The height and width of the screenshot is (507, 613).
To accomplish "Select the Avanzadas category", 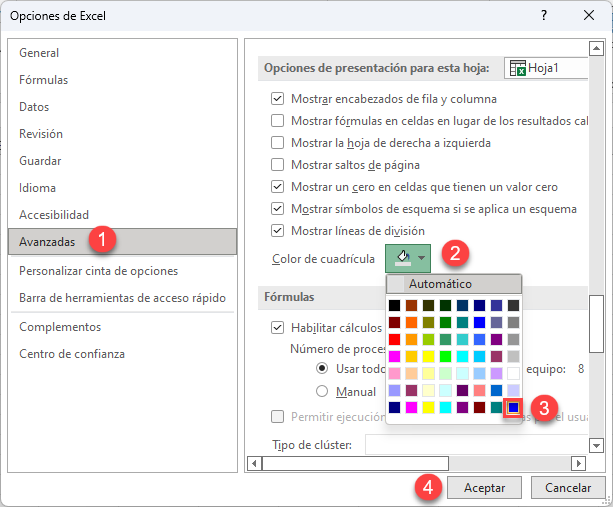I will click(x=122, y=242).
